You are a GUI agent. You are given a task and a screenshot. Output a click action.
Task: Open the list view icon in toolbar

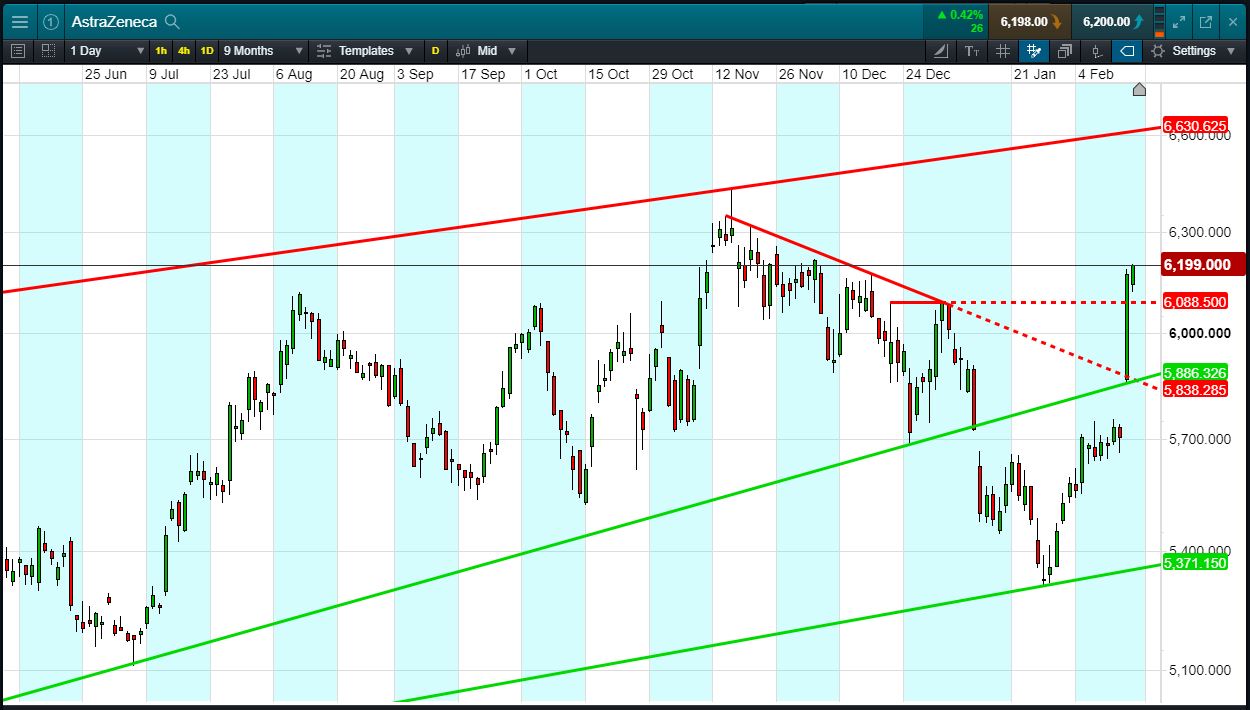18,50
